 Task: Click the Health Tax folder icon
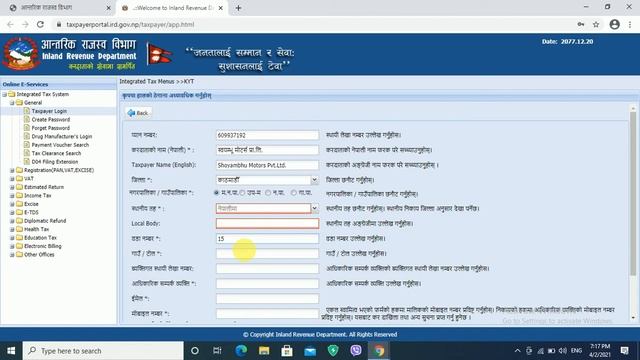click(x=19, y=229)
